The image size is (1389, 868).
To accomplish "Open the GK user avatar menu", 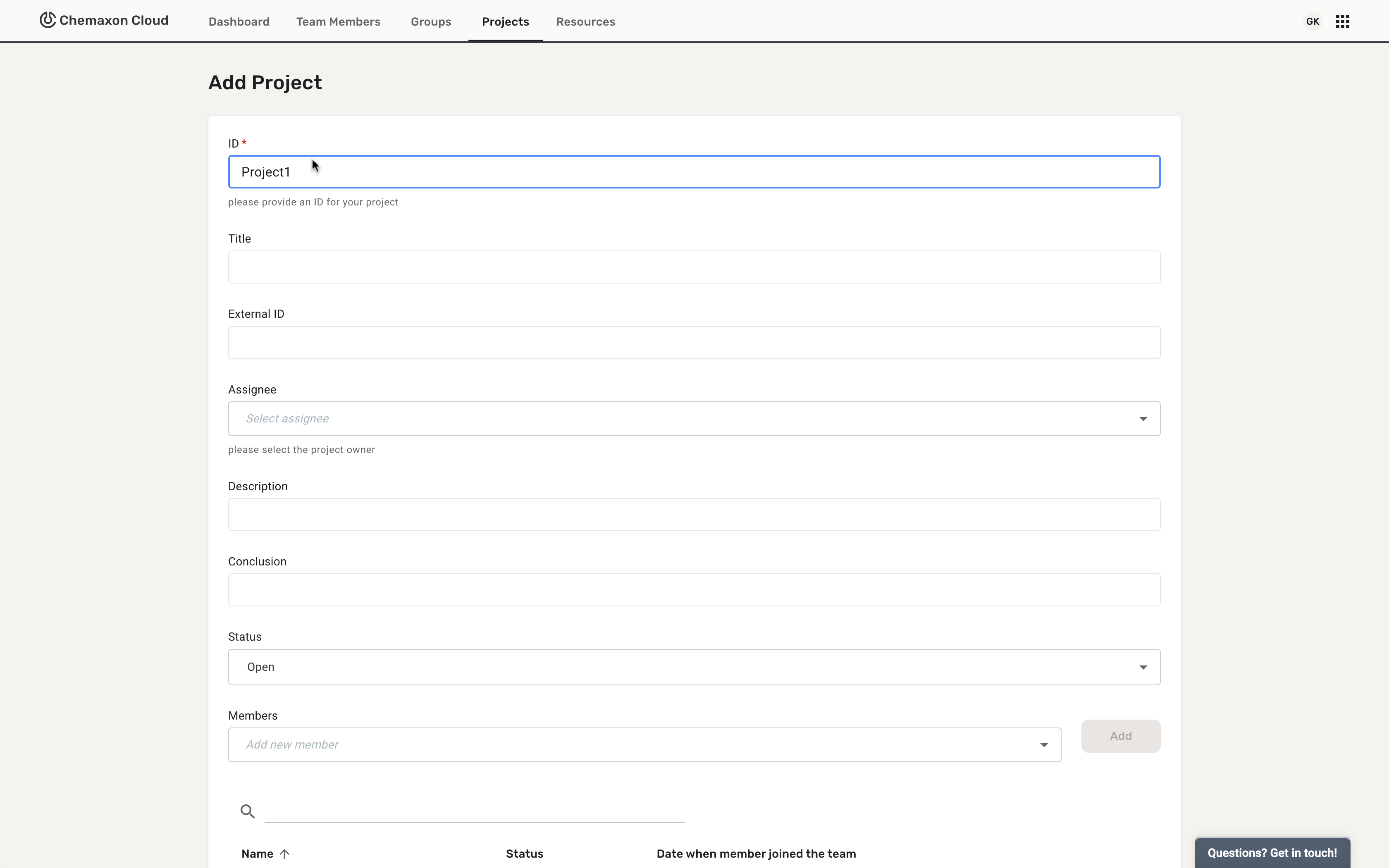I will tap(1312, 22).
